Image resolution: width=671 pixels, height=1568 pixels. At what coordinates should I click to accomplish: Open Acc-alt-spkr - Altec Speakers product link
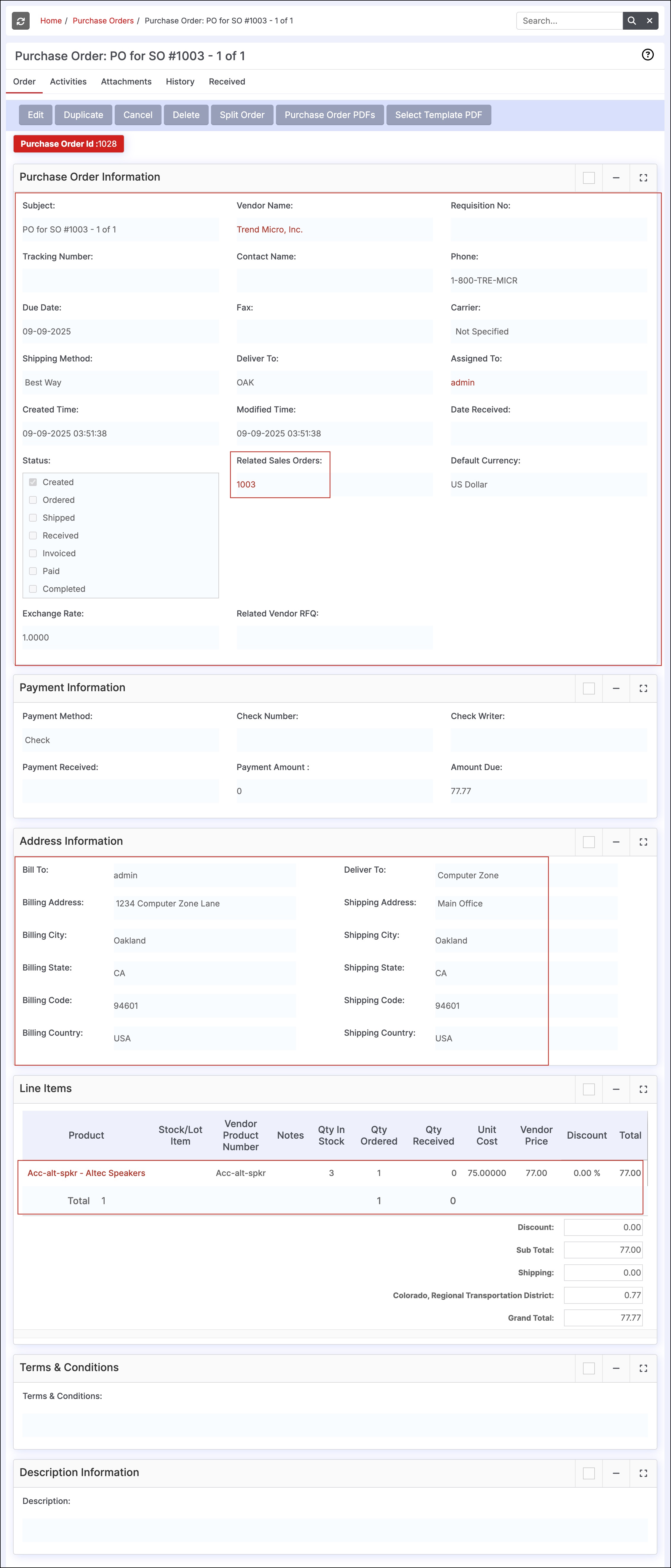click(x=86, y=1173)
